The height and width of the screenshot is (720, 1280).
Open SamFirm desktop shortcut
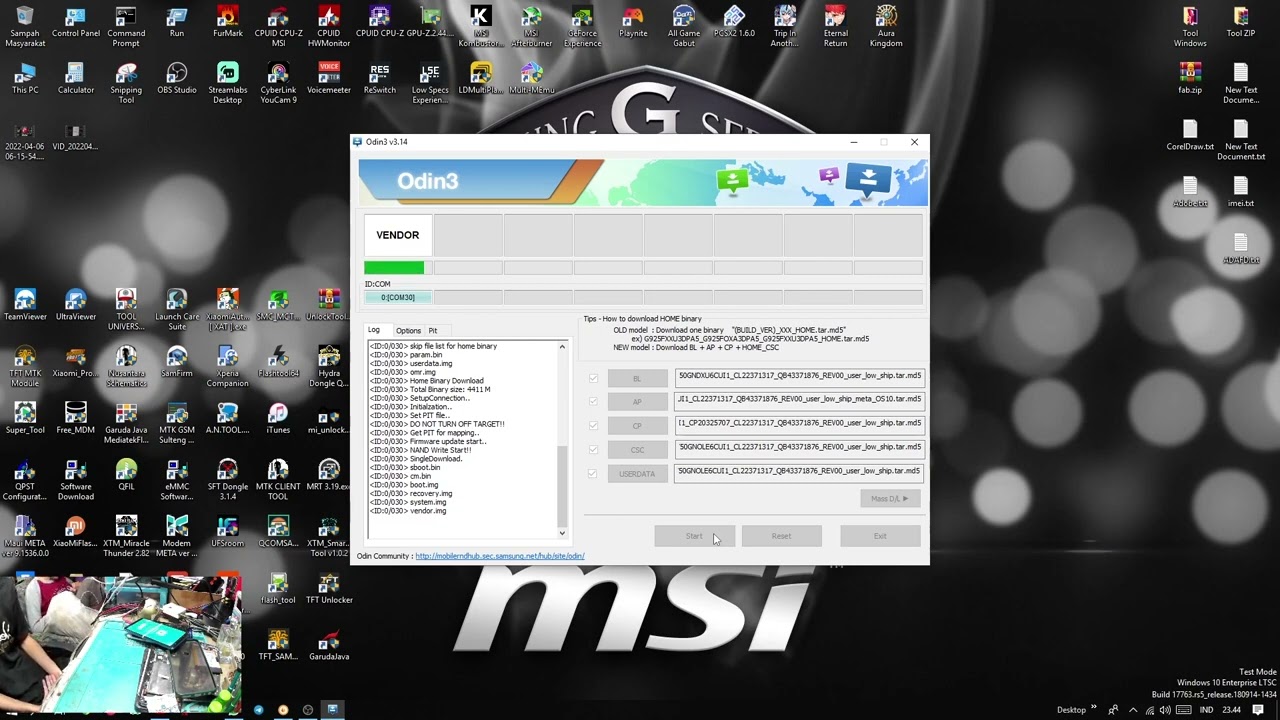(x=177, y=362)
